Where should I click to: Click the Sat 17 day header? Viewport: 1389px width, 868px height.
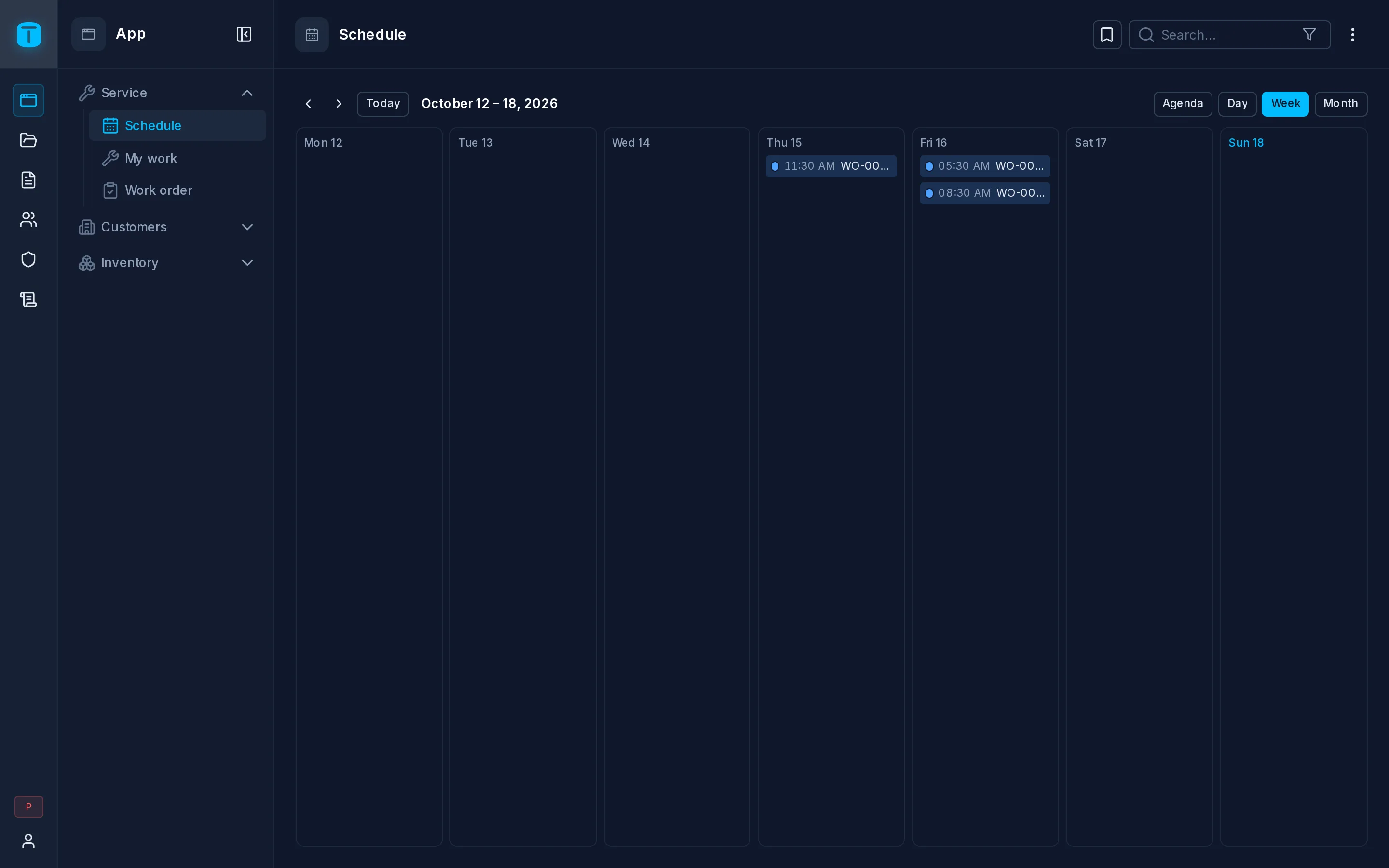coord(1090,142)
